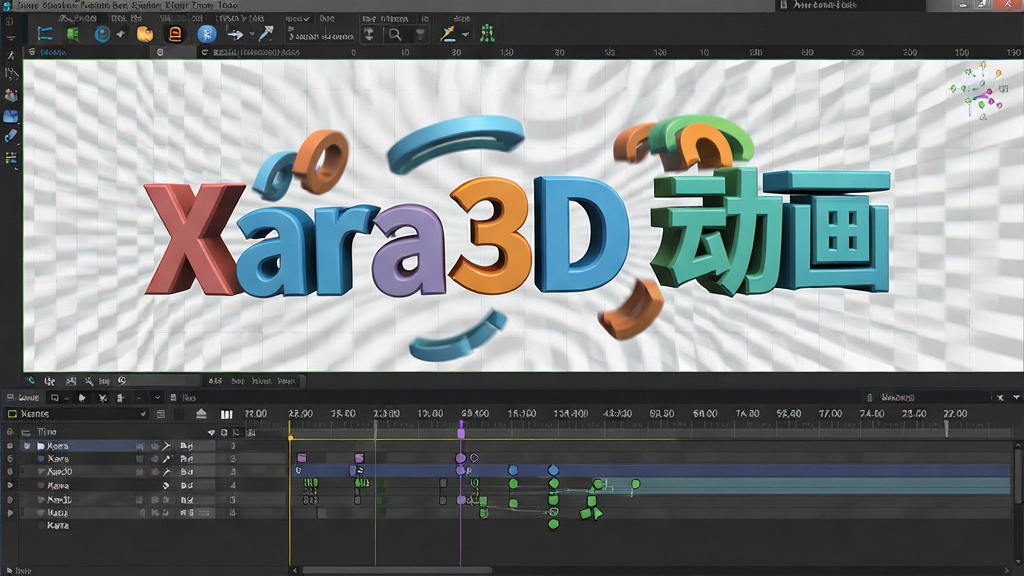Click the white vertical bars icon in timeline header
The image size is (1024, 576).
click(227, 414)
